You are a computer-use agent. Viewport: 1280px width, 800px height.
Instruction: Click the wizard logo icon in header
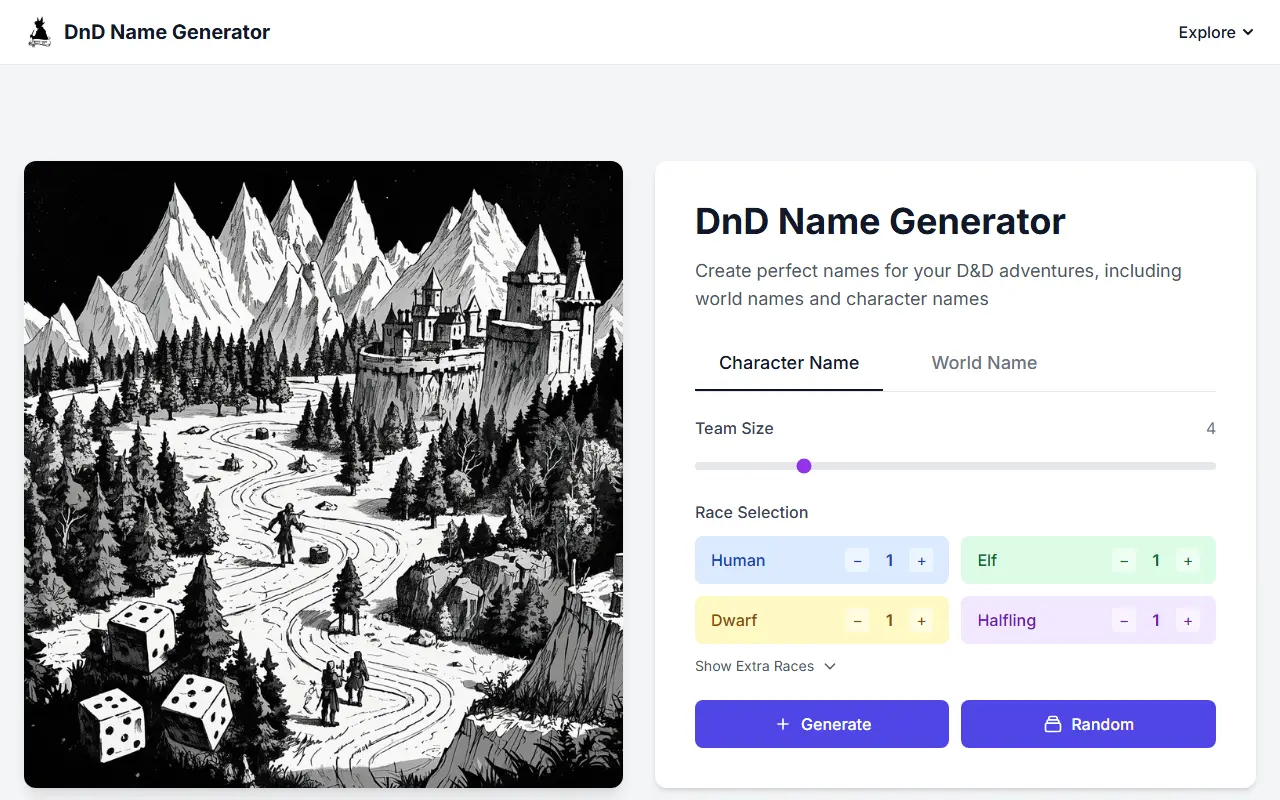click(39, 32)
